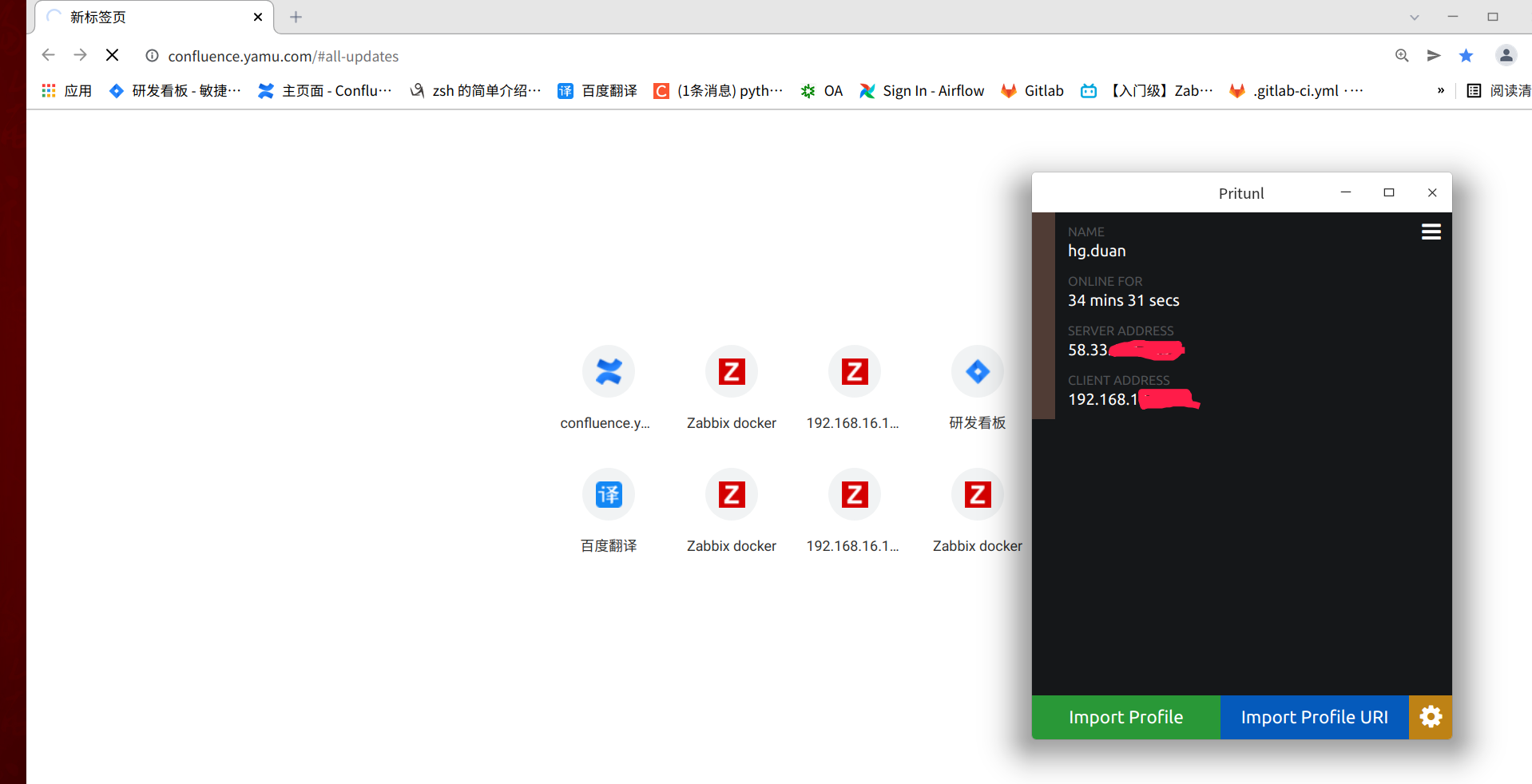Open the zoom magnifier in address bar
This screenshot has width=1532, height=784.
click(x=1402, y=56)
